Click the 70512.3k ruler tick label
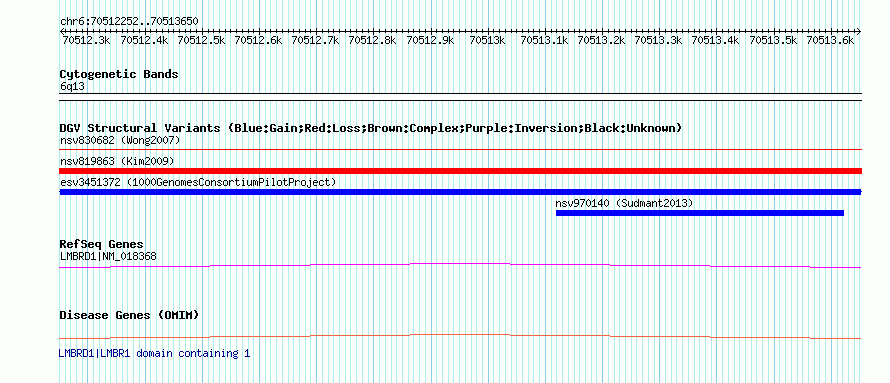890x383 pixels. click(86, 40)
